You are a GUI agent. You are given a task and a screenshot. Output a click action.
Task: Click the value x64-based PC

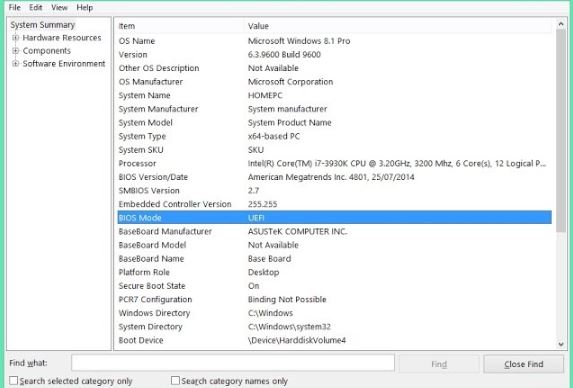coord(274,136)
